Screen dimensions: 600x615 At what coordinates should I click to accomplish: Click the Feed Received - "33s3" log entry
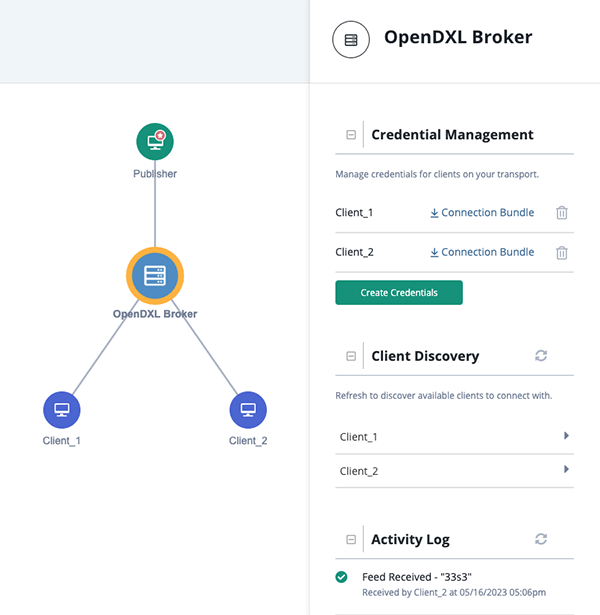(x=417, y=577)
